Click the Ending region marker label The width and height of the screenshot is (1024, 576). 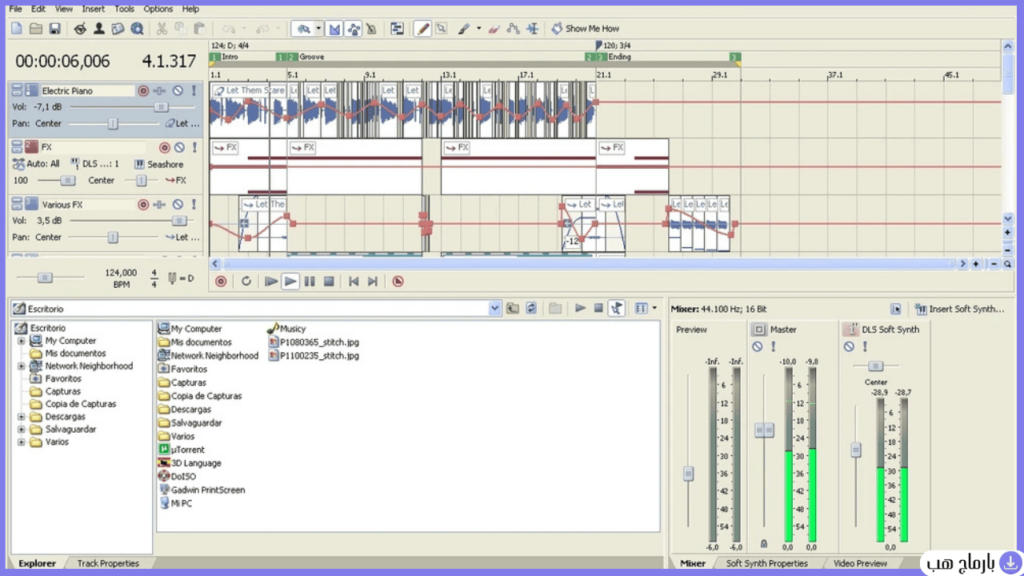pyautogui.click(x=620, y=57)
